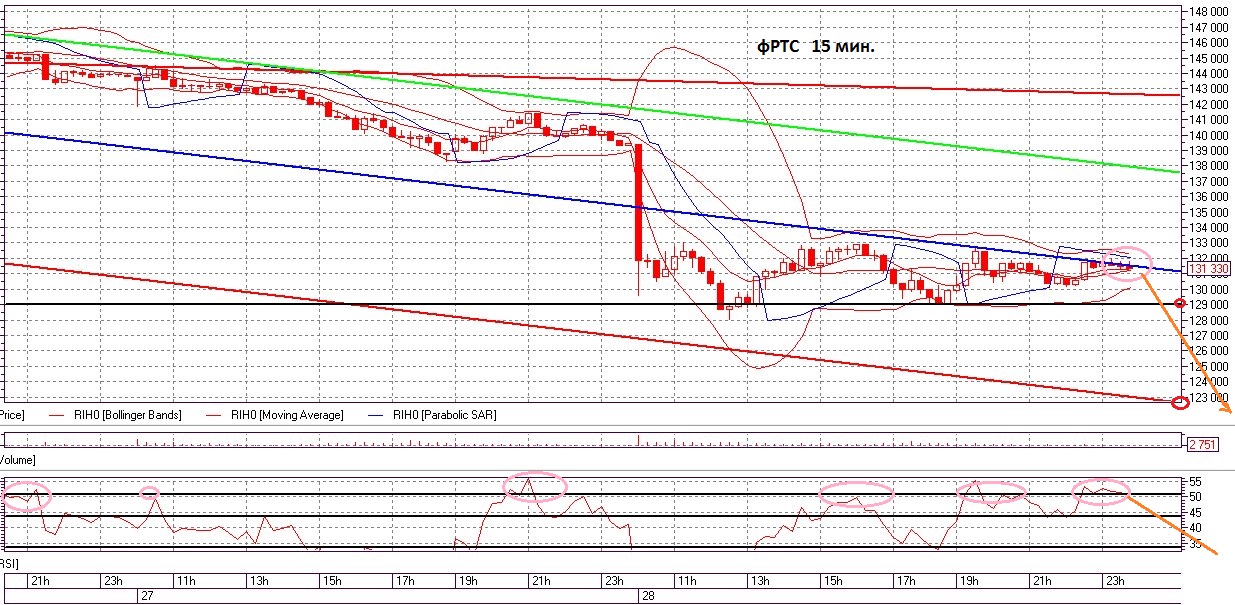This screenshot has height=605, width=1235.
Task: Click the current price tag 131 330
Action: (1208, 269)
